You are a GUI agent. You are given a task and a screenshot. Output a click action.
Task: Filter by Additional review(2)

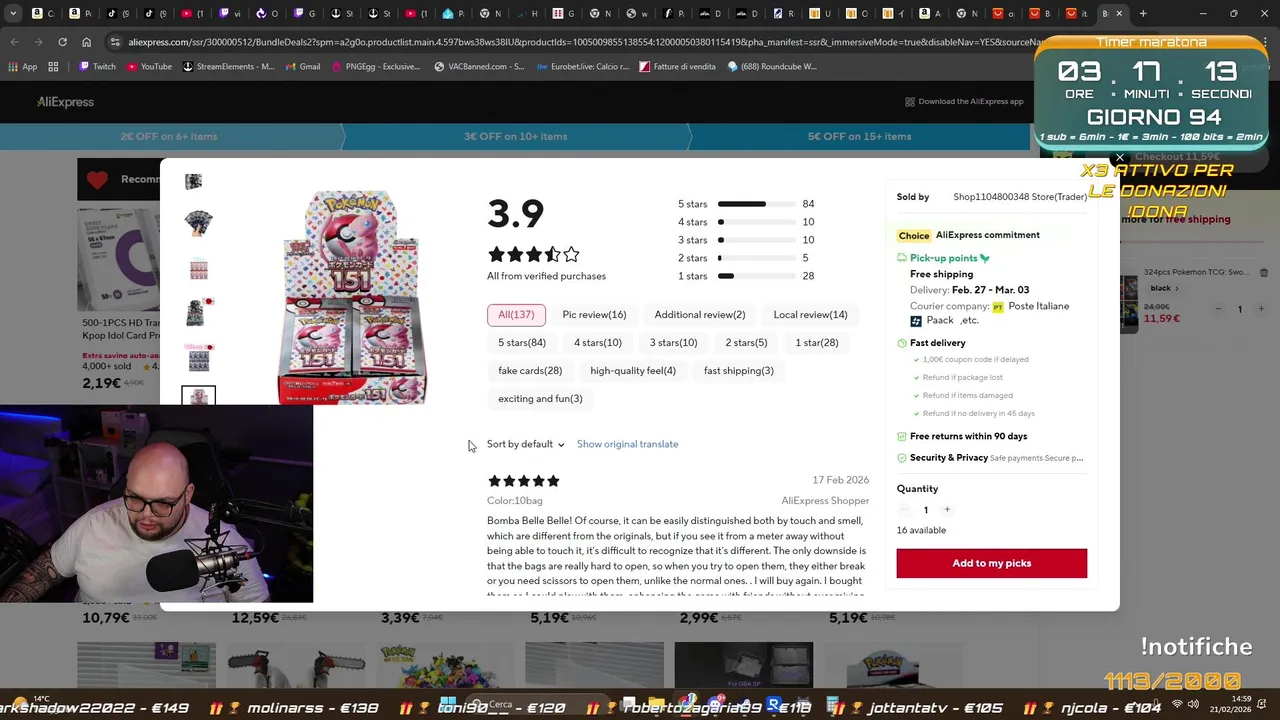point(700,314)
